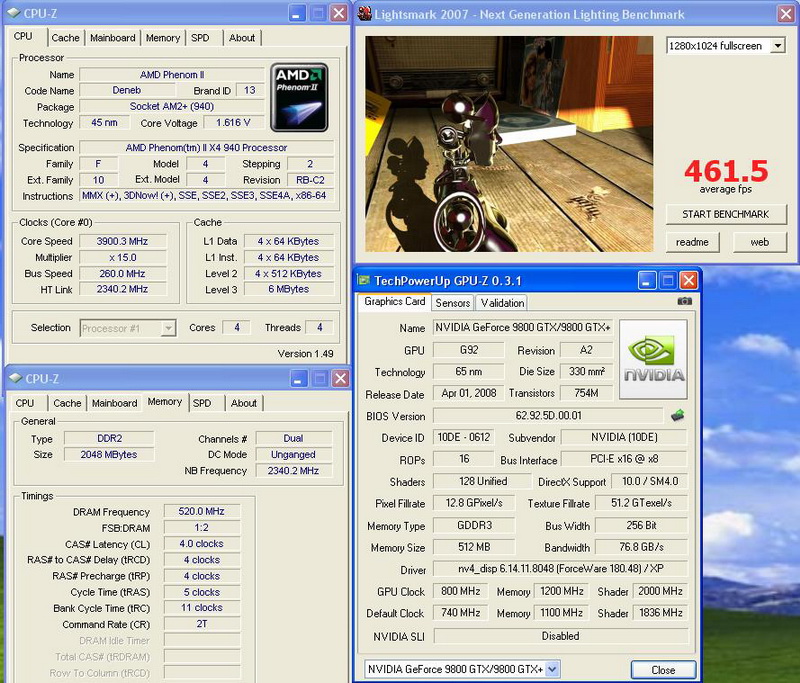Open Mainboard tab in upper CPU-Z window

[x=113, y=38]
